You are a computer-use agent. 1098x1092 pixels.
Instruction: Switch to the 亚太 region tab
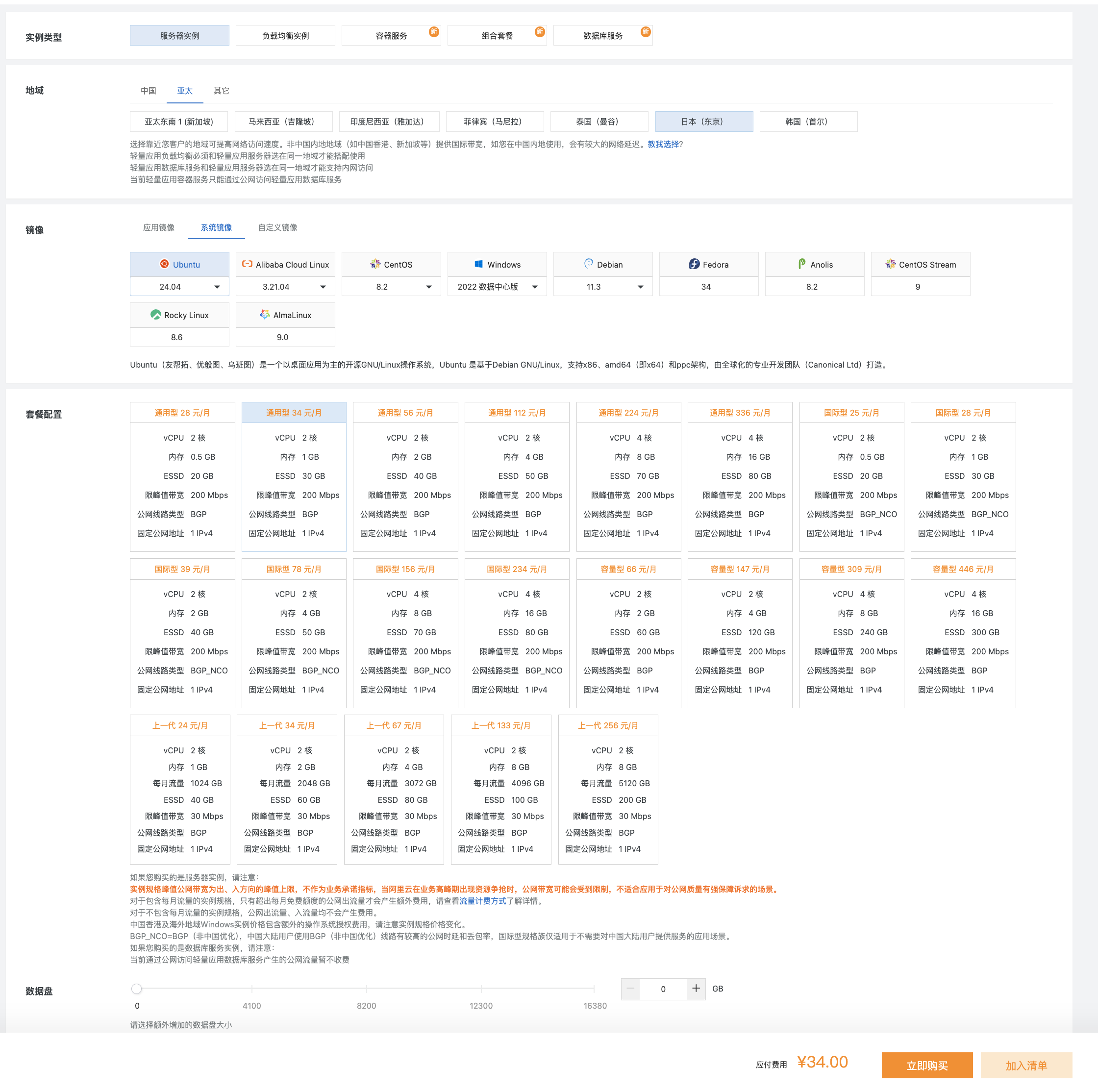point(185,90)
